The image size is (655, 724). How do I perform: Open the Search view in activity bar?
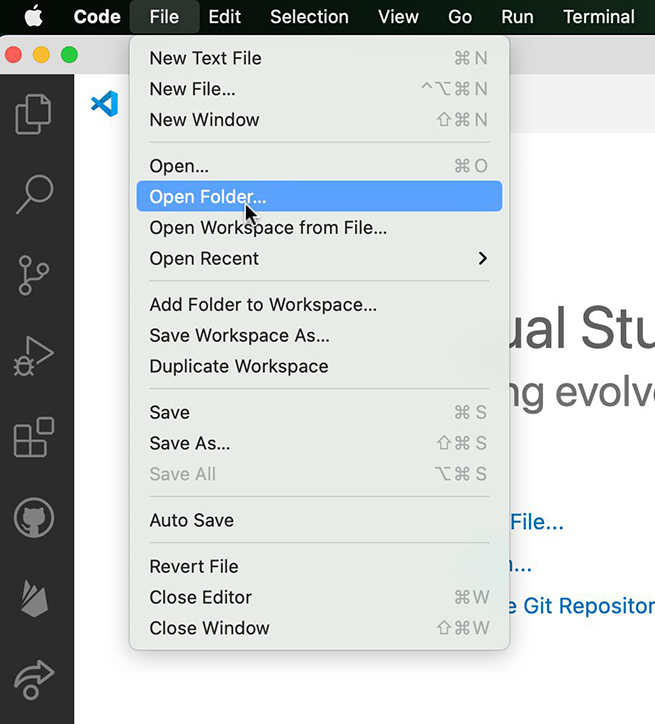[x=35, y=194]
